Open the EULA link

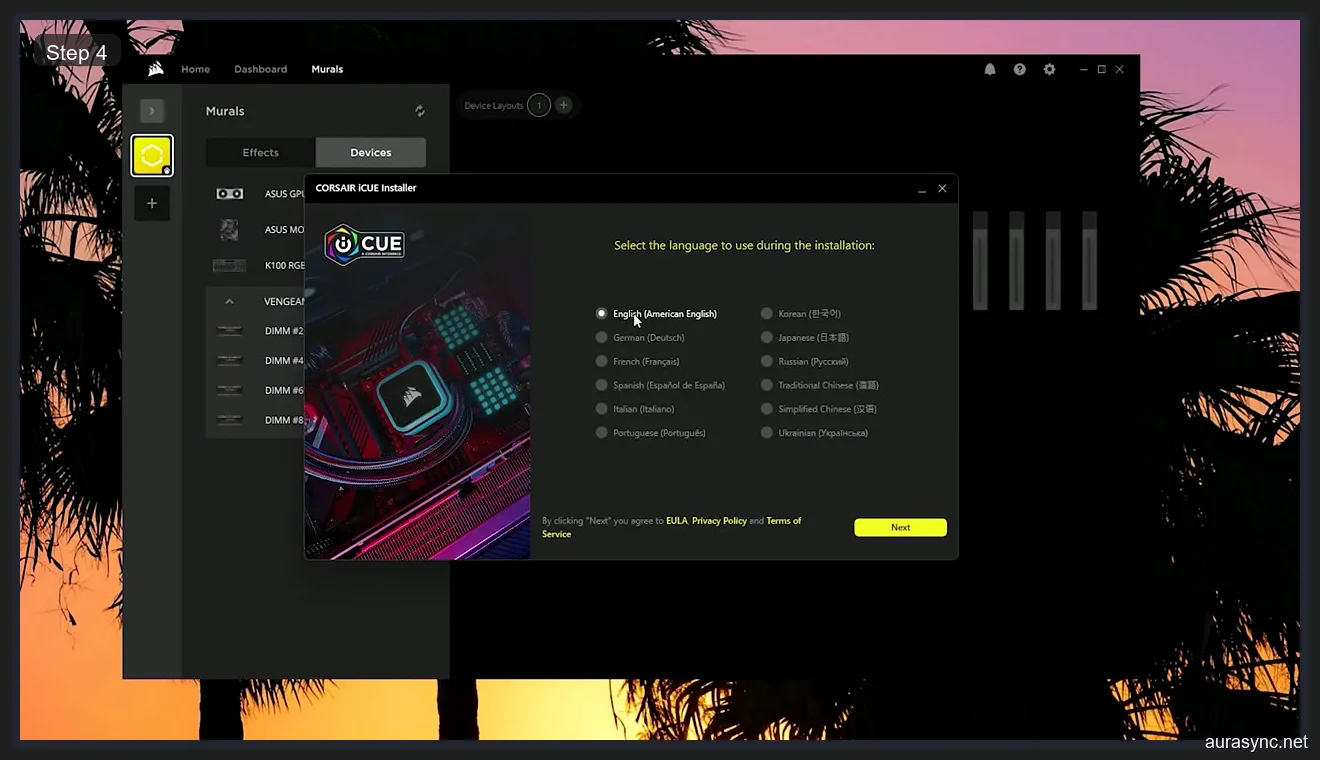click(676, 520)
